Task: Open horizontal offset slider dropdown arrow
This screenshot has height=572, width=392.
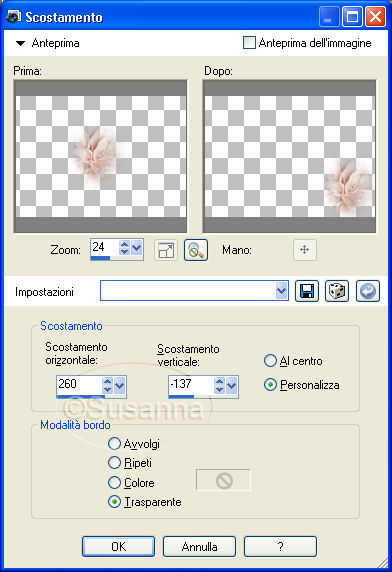Action: [120, 386]
